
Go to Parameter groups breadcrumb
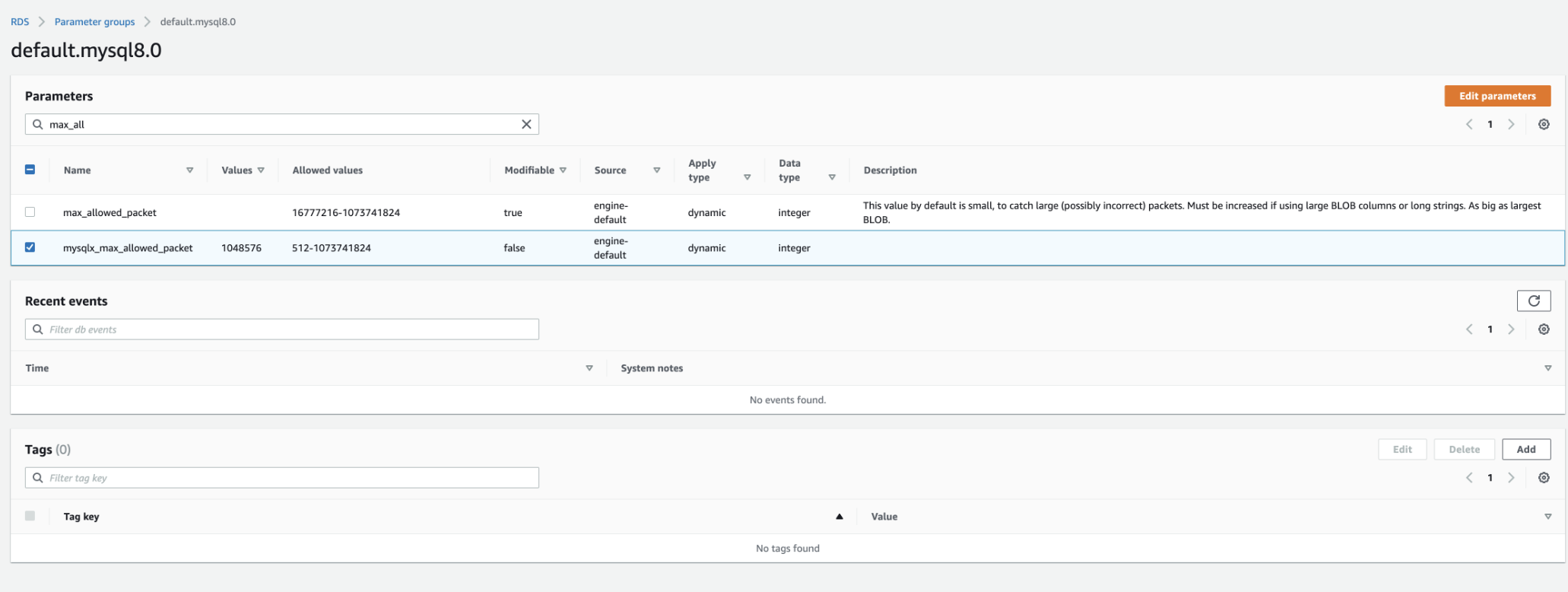[94, 22]
